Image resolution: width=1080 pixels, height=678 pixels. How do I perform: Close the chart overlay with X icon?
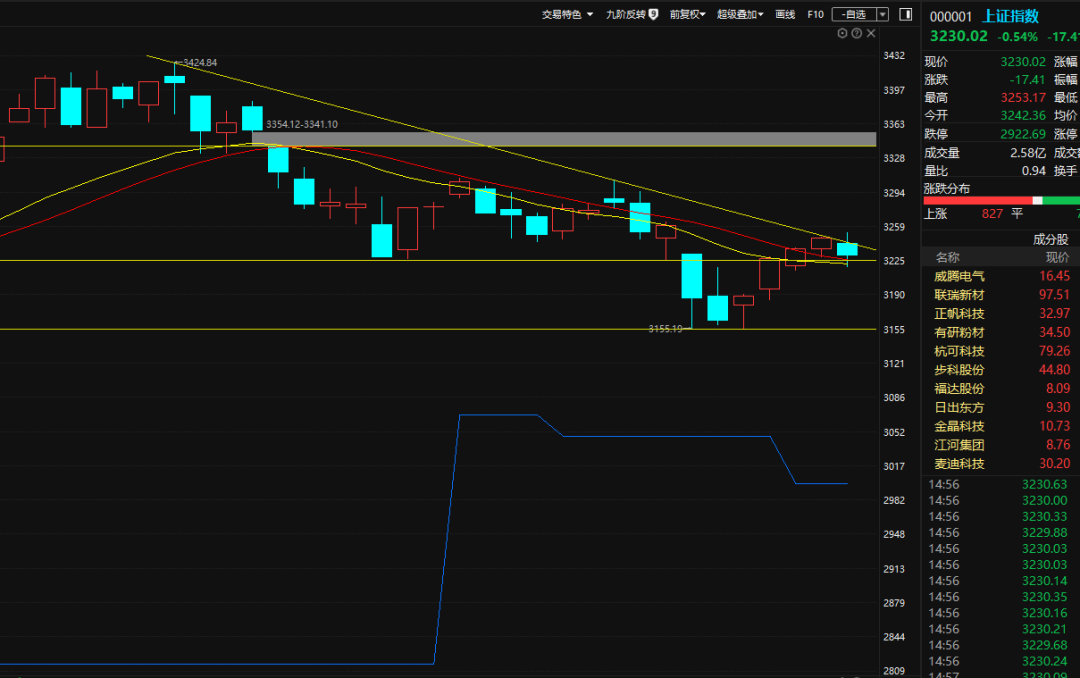[x=871, y=33]
